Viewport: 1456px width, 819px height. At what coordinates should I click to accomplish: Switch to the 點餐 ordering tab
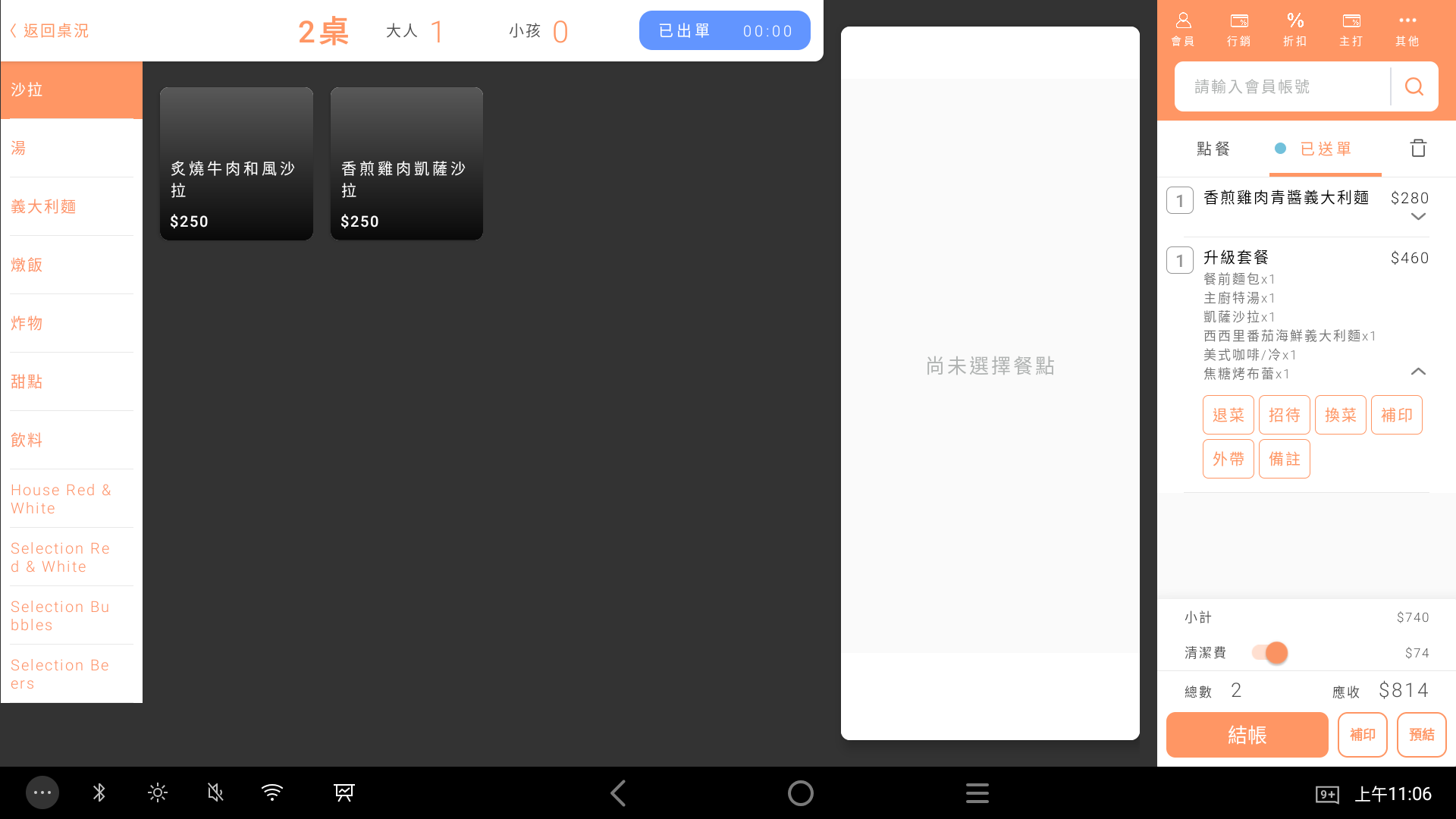coord(1213,149)
